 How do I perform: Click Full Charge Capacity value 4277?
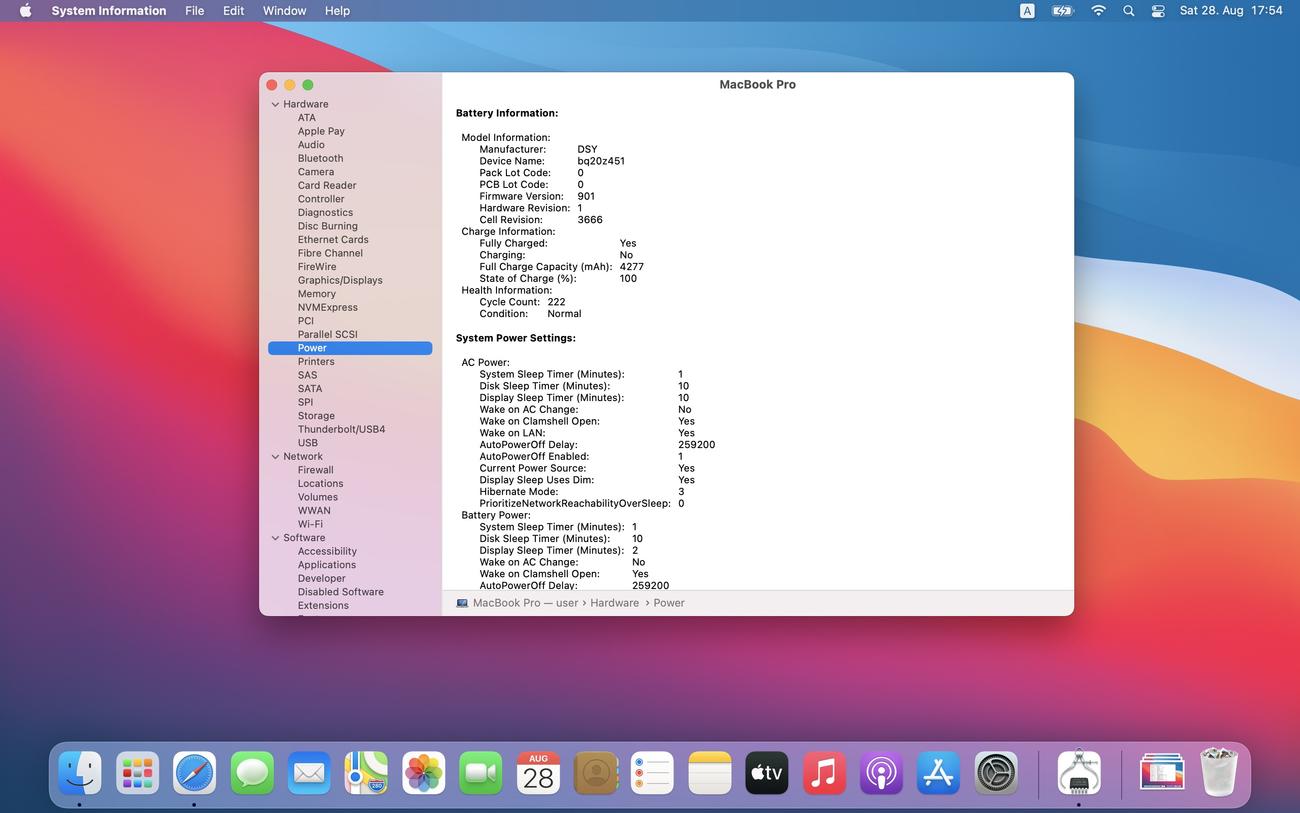click(632, 267)
